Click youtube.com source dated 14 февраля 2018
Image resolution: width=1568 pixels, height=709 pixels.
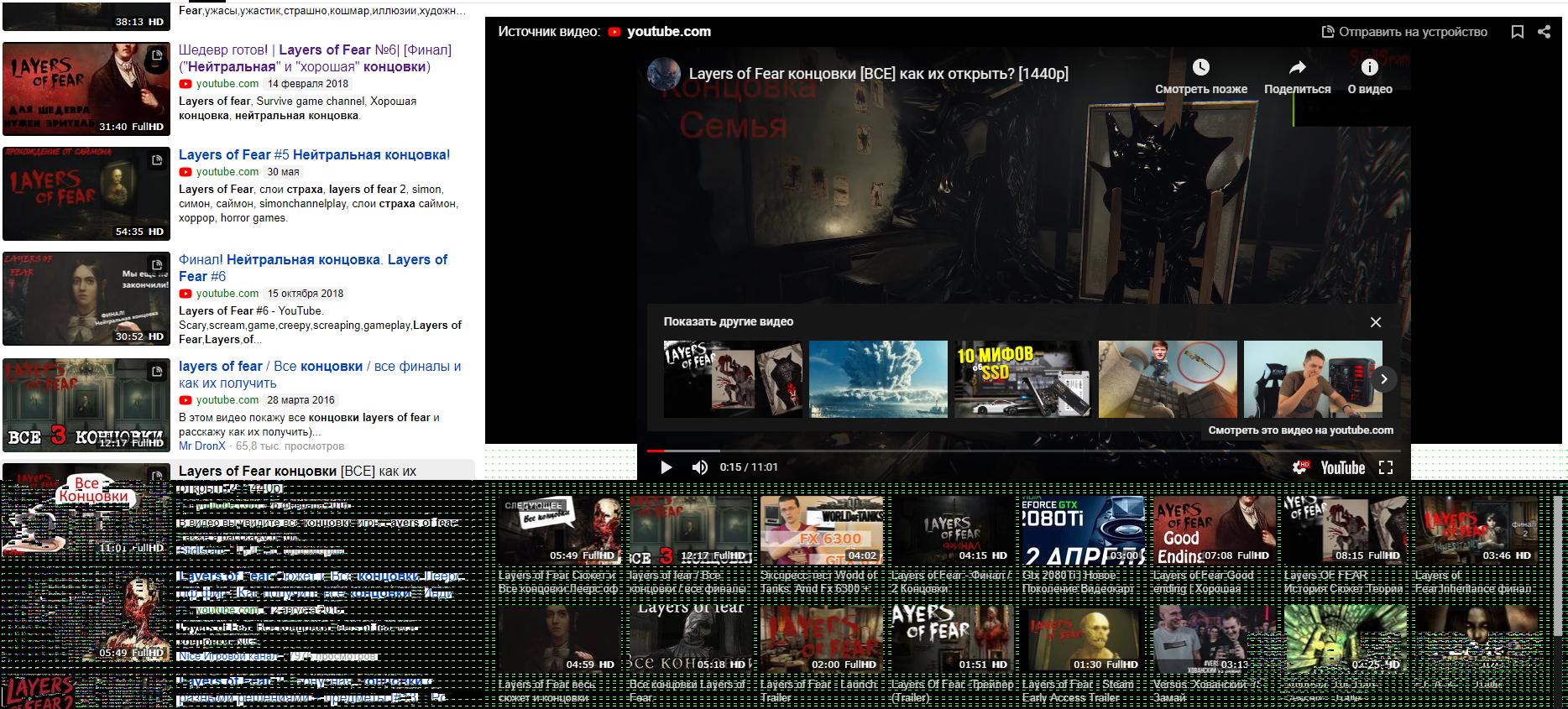pos(227,84)
